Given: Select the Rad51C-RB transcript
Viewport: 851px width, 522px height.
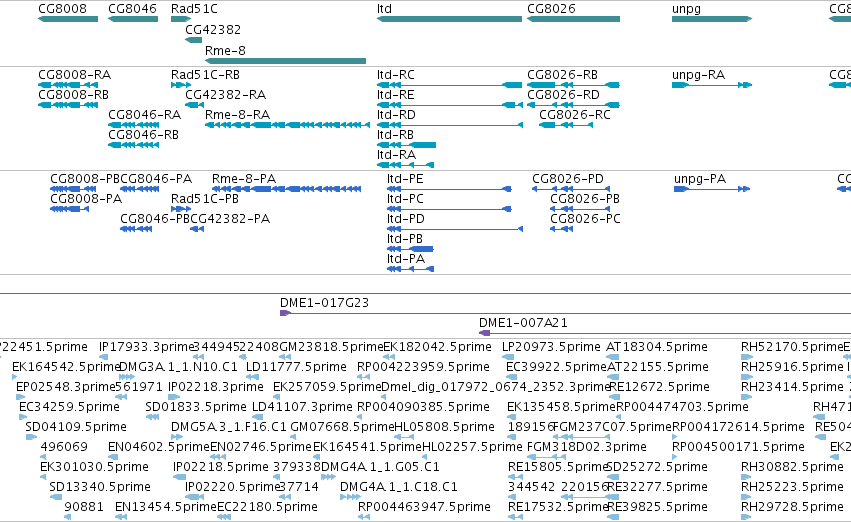Looking at the screenshot, I should click(181, 85).
